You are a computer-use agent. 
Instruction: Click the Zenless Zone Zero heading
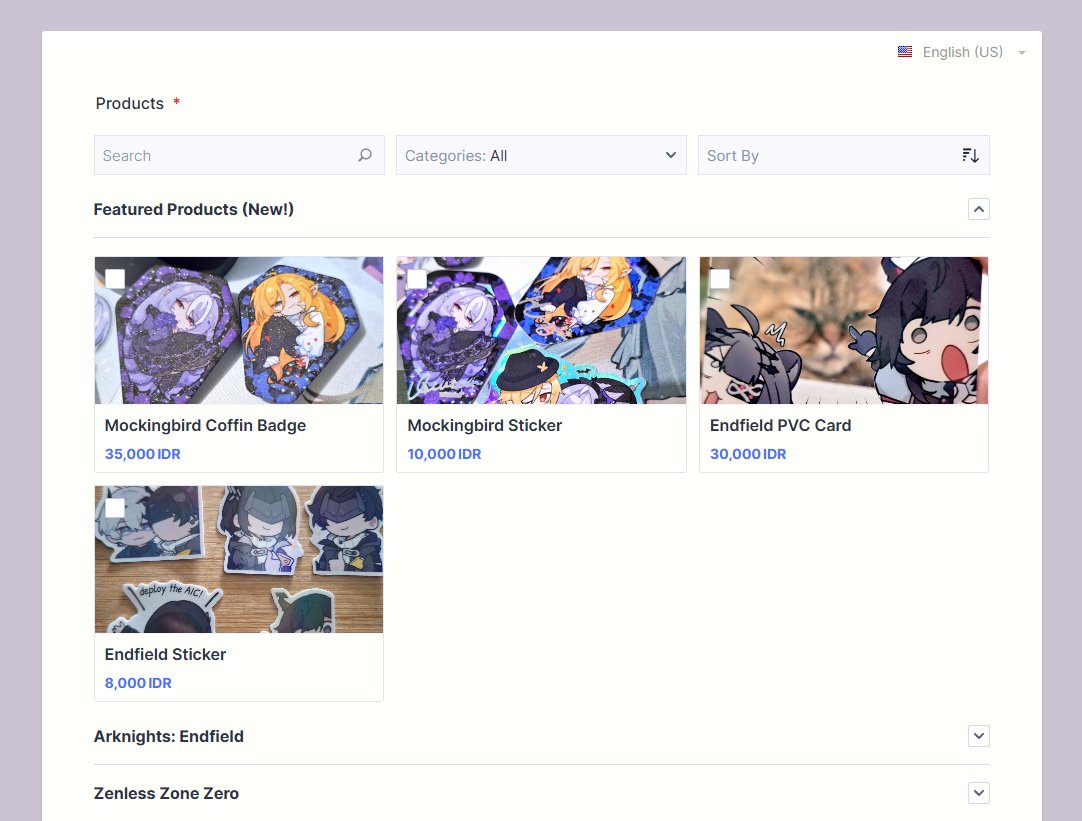166,793
